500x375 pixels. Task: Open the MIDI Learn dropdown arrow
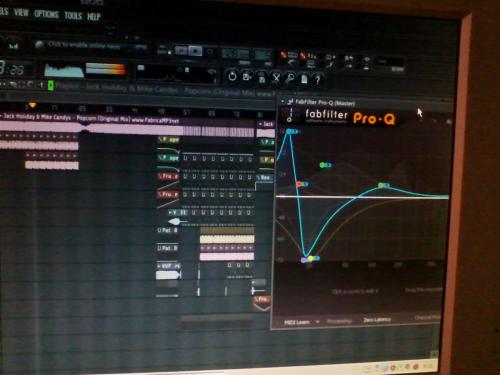click(x=318, y=322)
